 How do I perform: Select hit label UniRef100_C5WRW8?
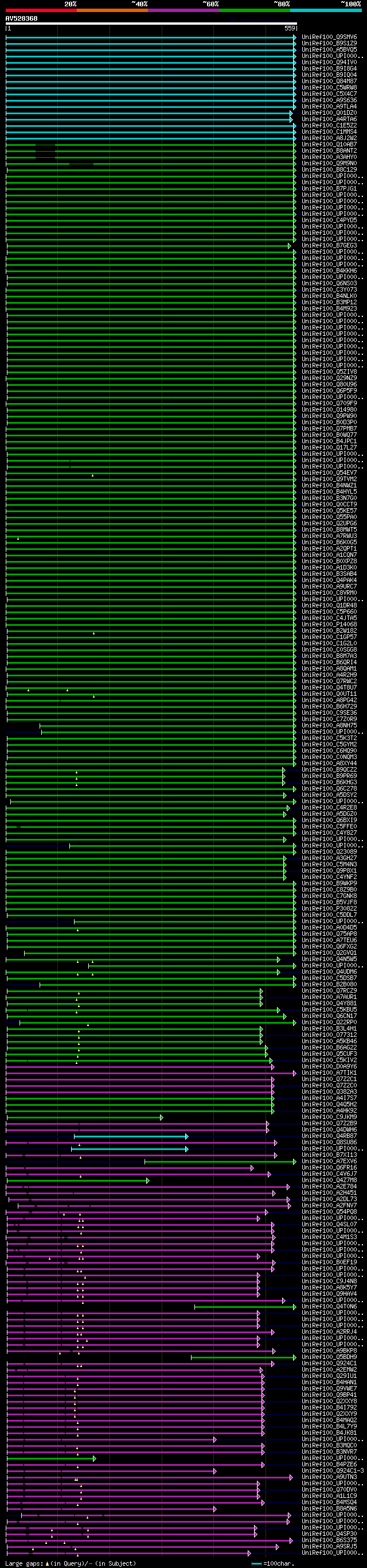click(329, 88)
